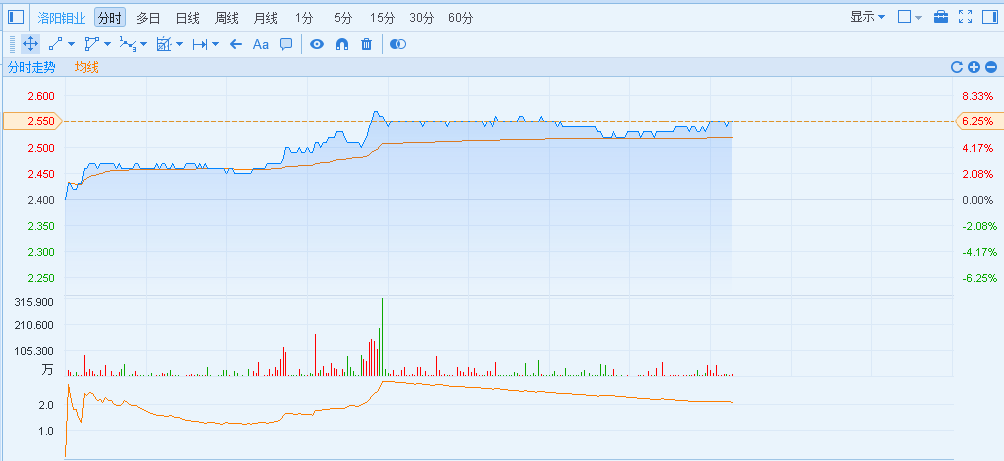The height and width of the screenshot is (461, 1004).
Task: Select the measurement chart tool
Action: (165, 44)
